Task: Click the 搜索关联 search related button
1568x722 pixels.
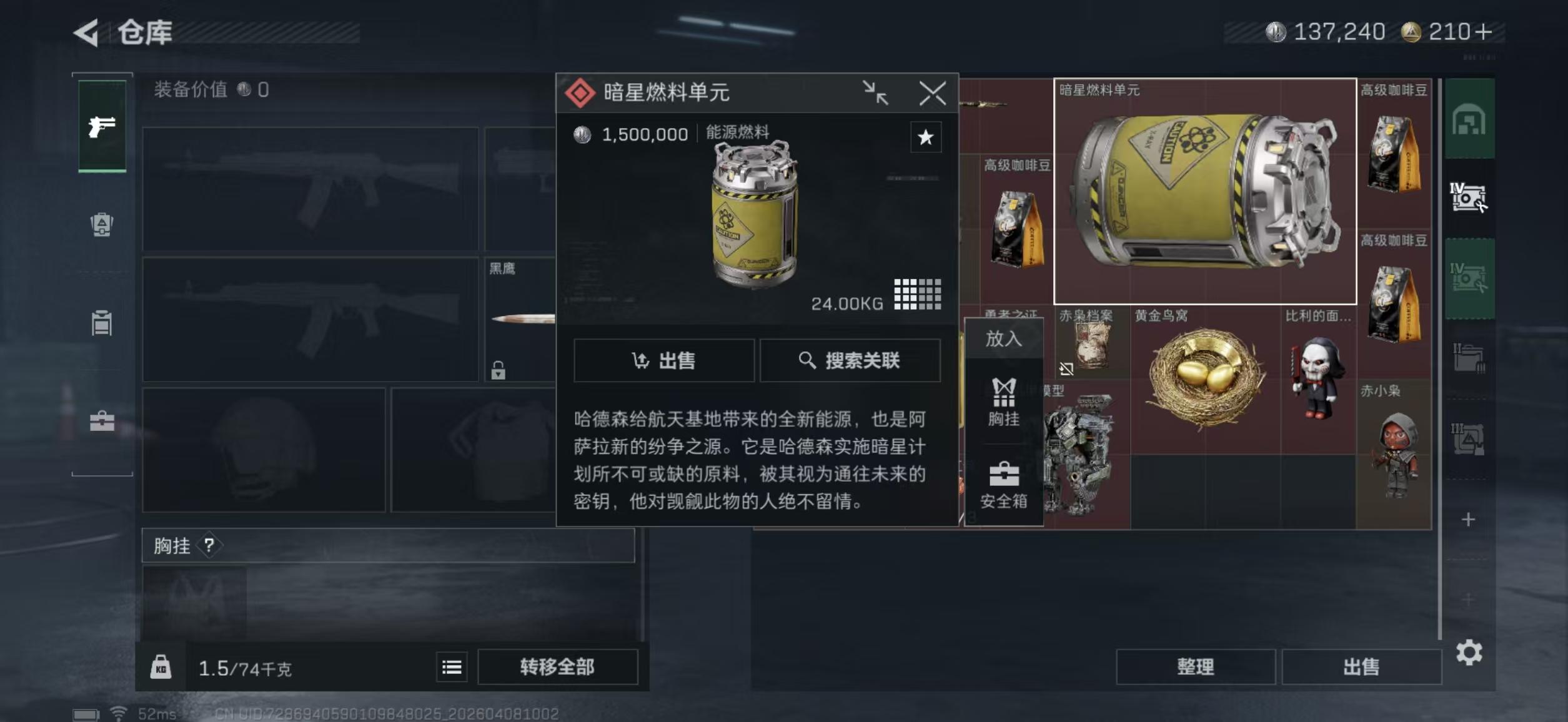Action: [850, 360]
